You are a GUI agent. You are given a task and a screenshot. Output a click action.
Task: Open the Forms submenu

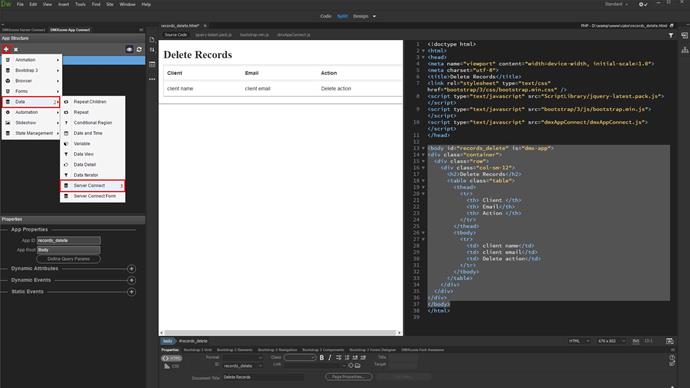pos(32,91)
